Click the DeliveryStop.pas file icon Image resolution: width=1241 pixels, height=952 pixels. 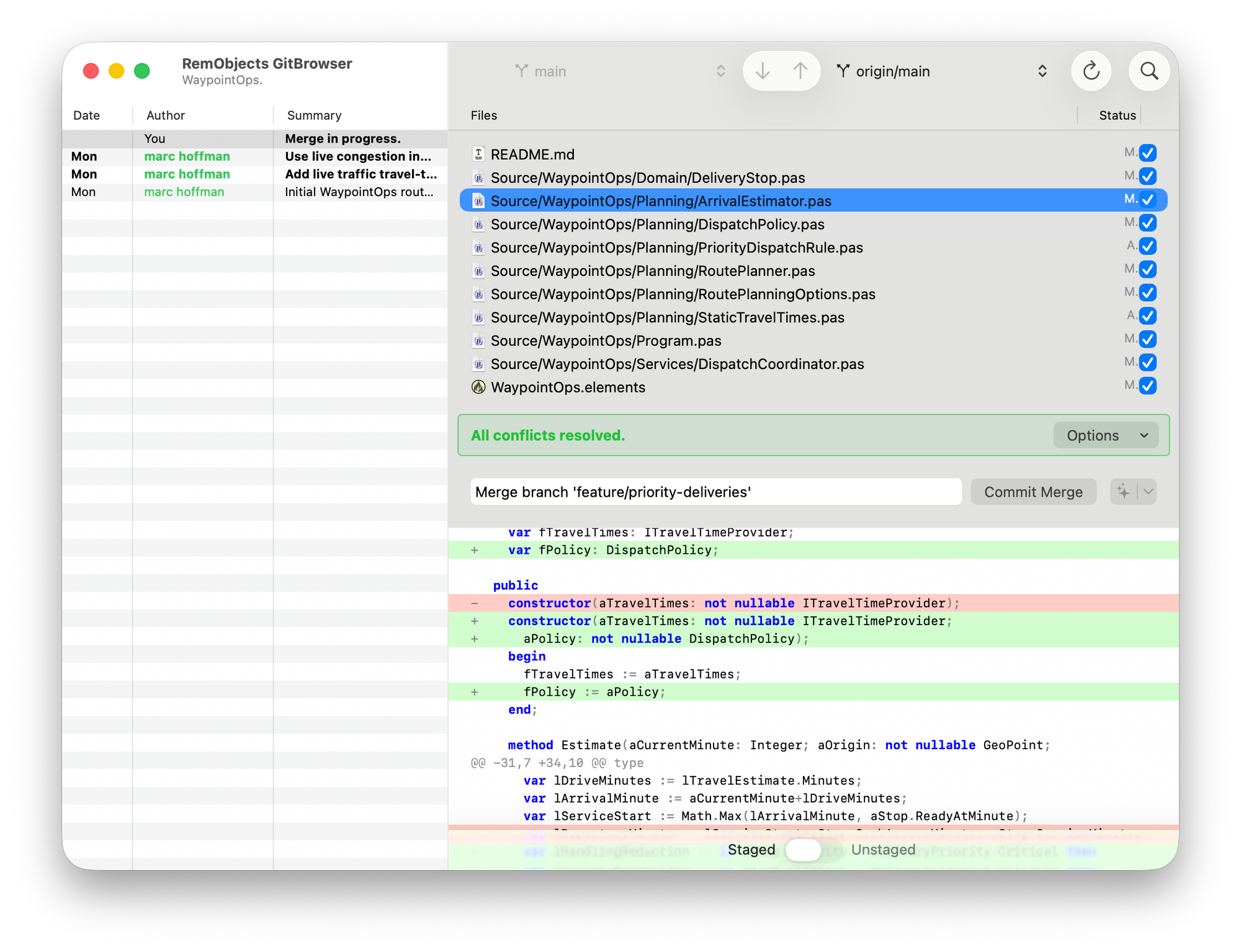478,178
